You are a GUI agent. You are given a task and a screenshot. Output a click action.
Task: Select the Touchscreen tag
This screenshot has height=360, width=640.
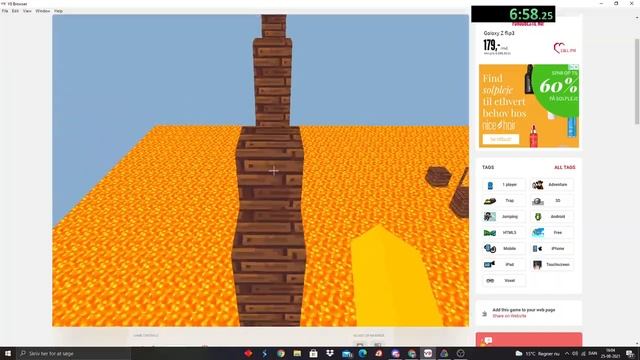(552, 265)
